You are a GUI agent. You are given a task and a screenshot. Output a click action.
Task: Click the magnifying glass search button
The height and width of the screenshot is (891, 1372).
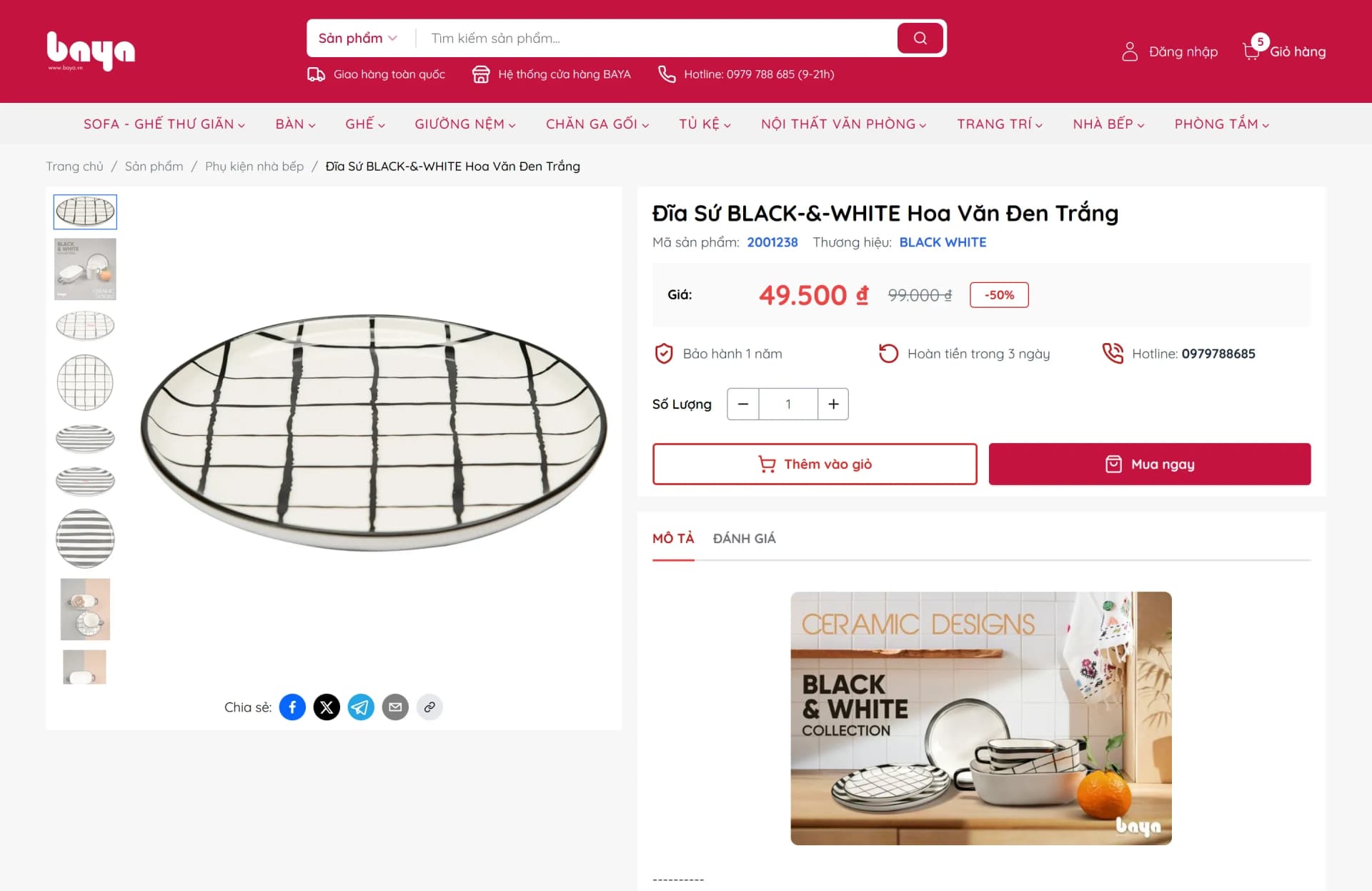click(x=920, y=38)
